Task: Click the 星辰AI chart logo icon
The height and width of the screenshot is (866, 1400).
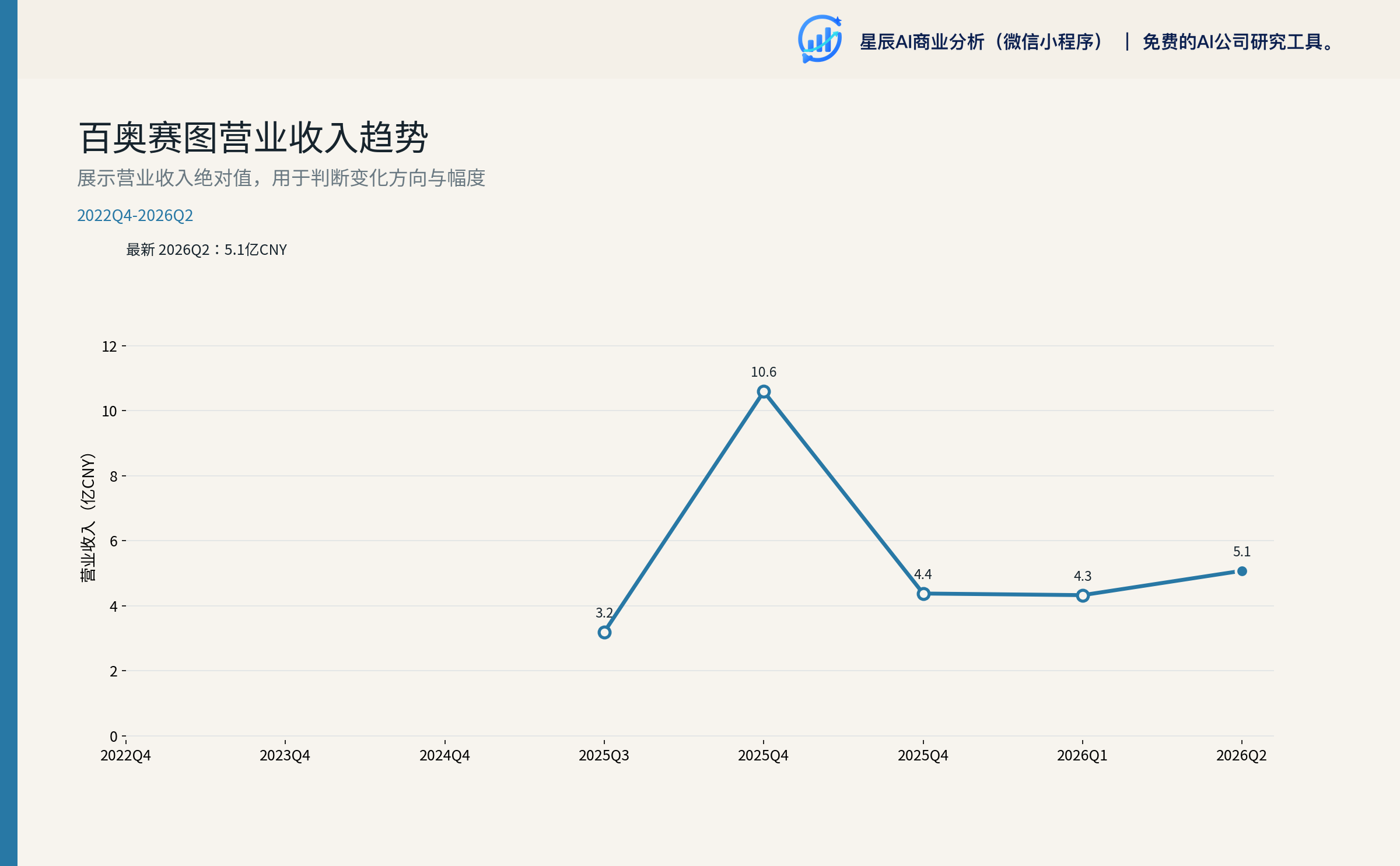Action: pyautogui.click(x=820, y=39)
